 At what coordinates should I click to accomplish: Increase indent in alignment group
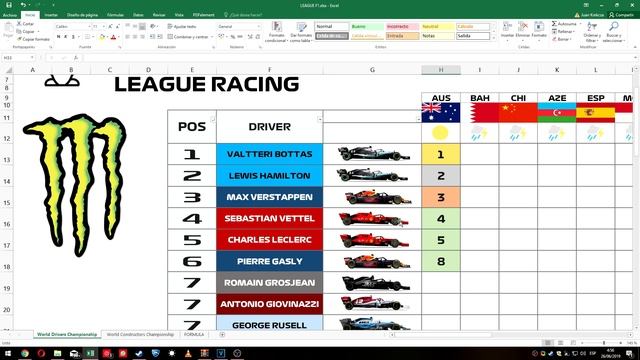pyautogui.click(x=160, y=37)
